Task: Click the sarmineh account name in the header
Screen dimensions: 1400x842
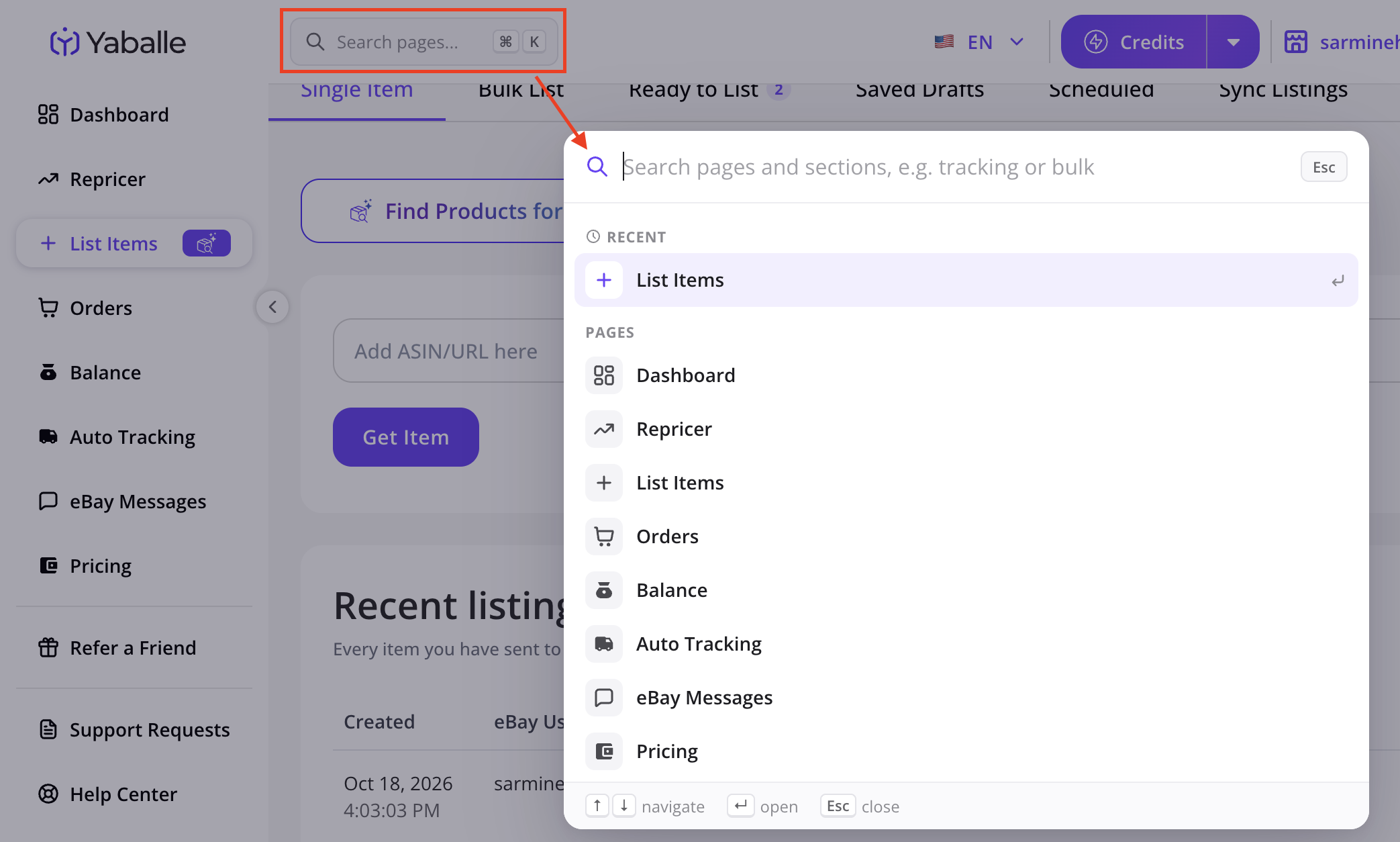Action: (1360, 42)
